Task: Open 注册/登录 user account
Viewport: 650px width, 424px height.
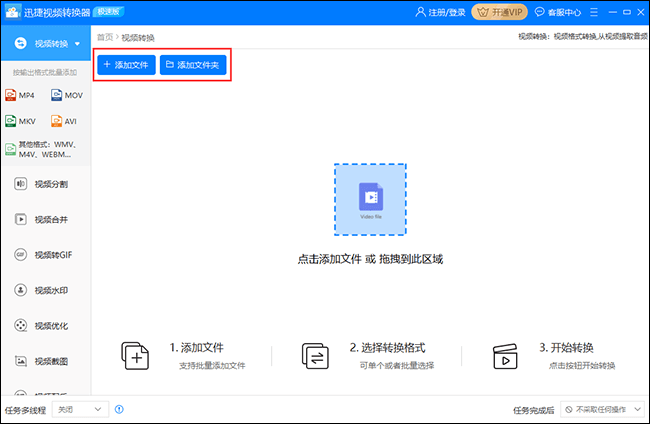Action: 440,12
